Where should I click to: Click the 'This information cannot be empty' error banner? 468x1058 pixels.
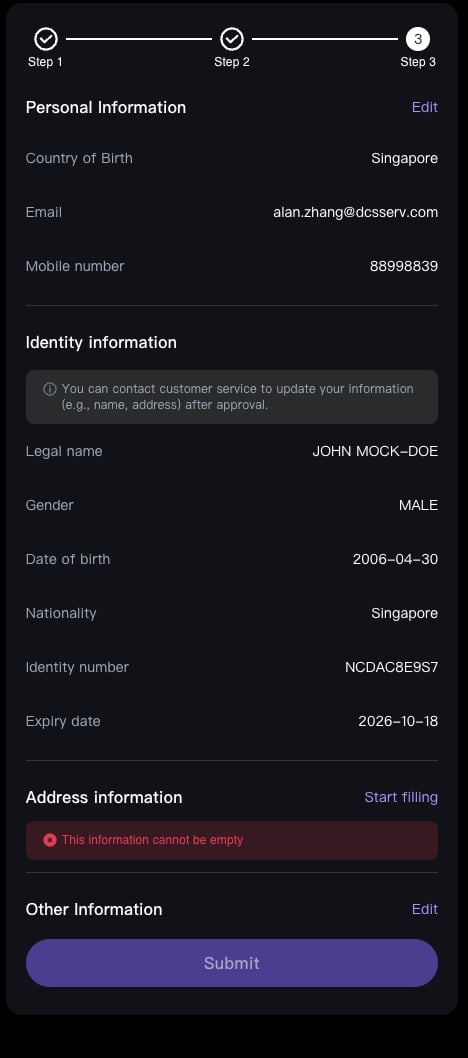(232, 841)
